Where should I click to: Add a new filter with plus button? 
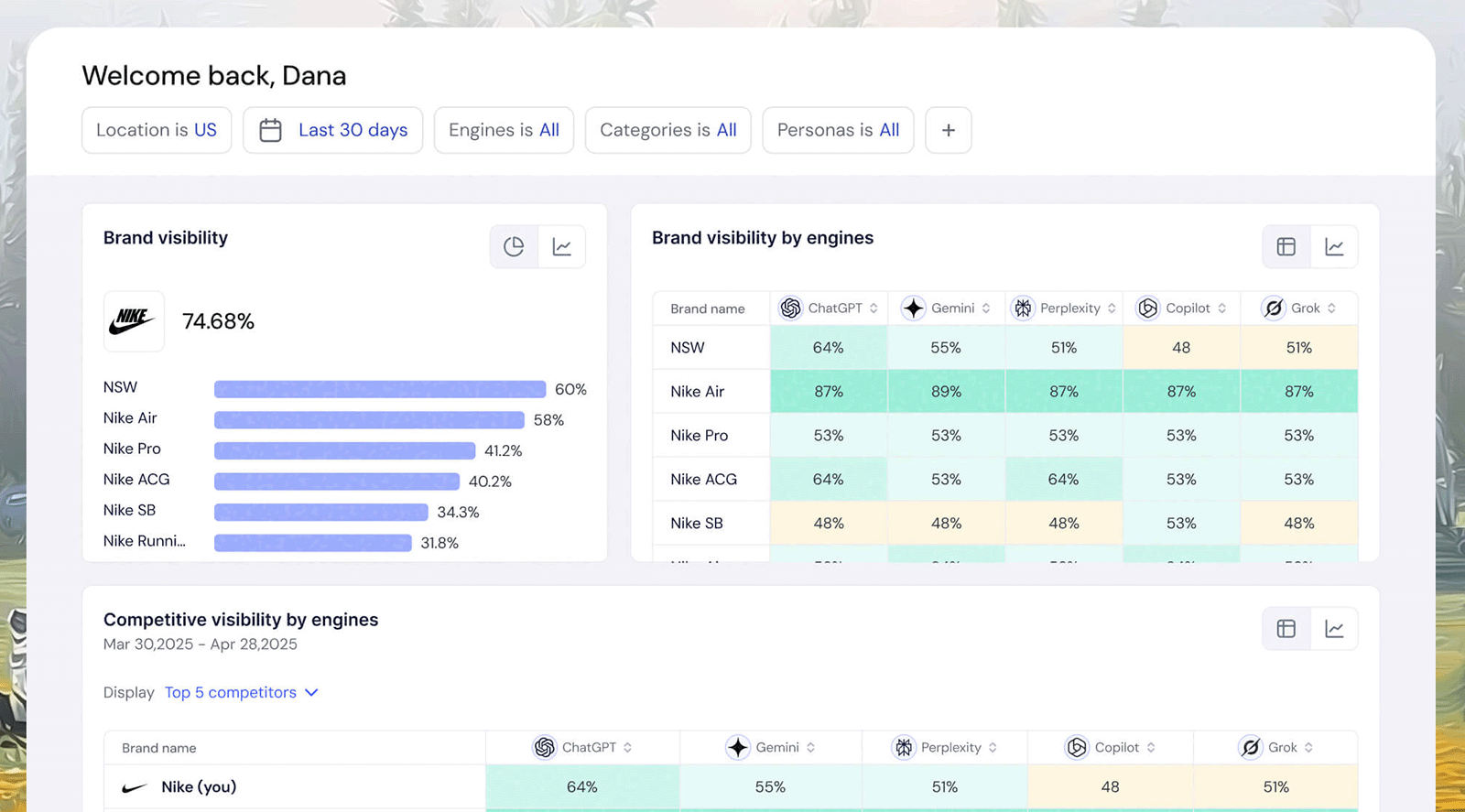tap(949, 130)
